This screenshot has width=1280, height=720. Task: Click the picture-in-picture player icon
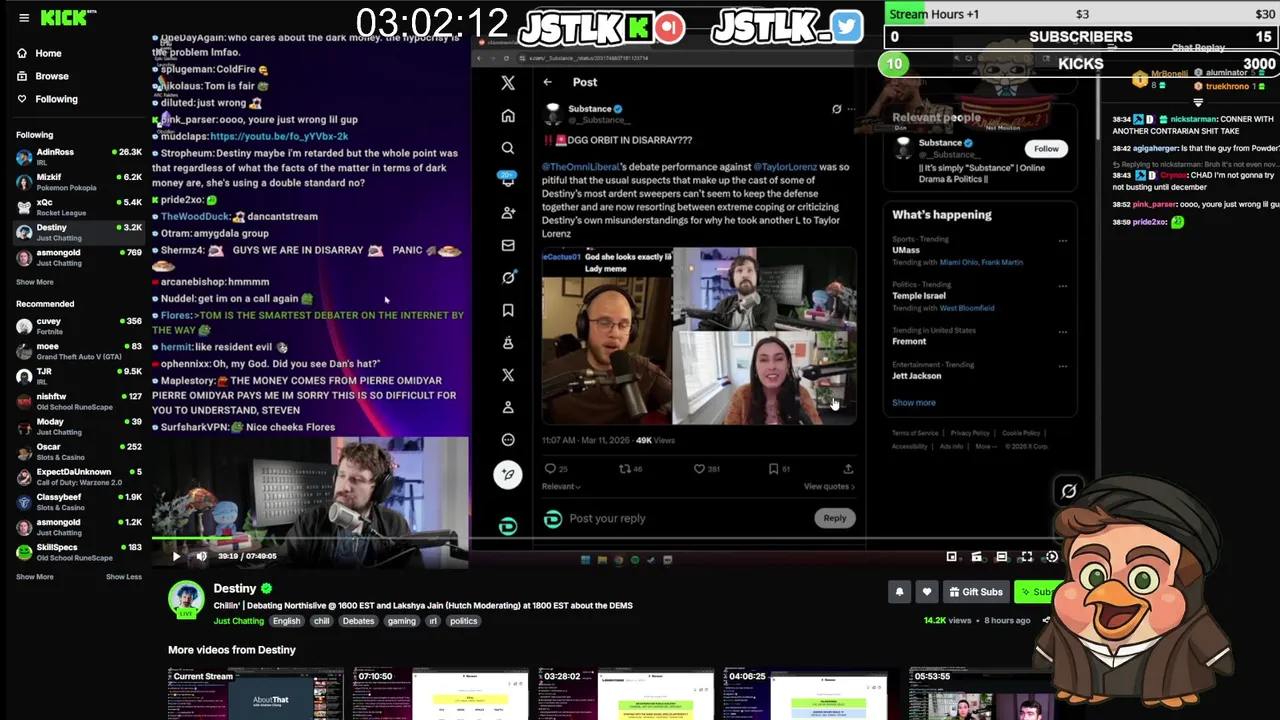click(x=952, y=557)
